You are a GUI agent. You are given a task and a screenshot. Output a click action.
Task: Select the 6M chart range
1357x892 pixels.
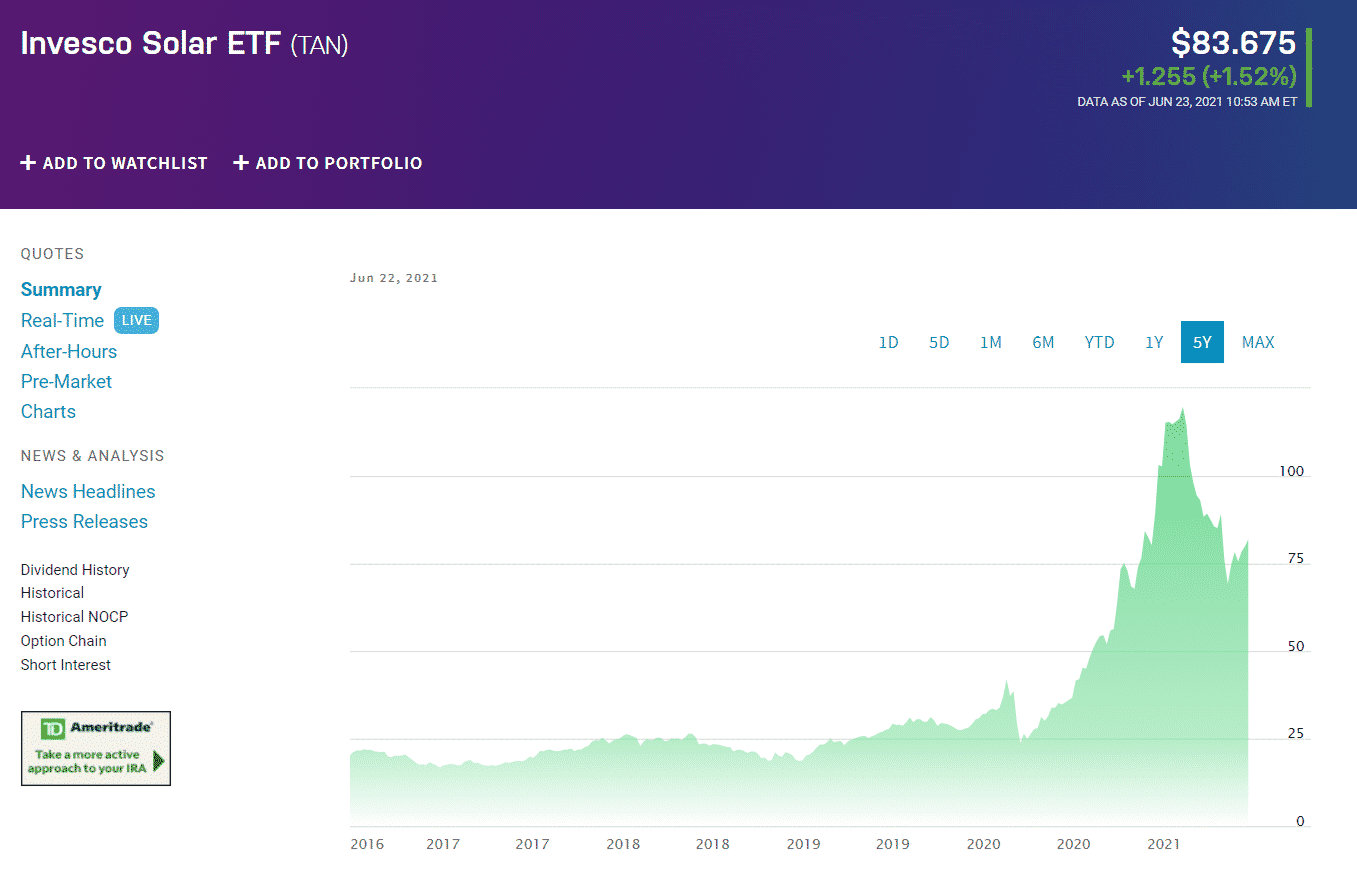[x=1043, y=342]
